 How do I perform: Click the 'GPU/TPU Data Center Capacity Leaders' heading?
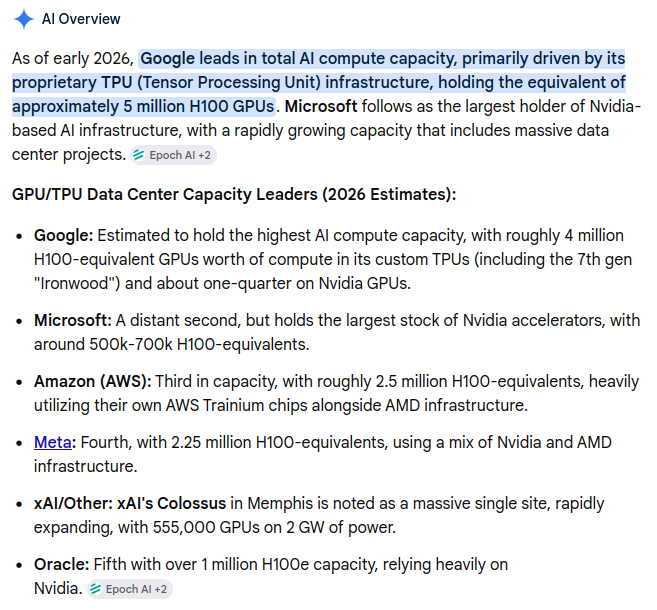[x=234, y=195]
